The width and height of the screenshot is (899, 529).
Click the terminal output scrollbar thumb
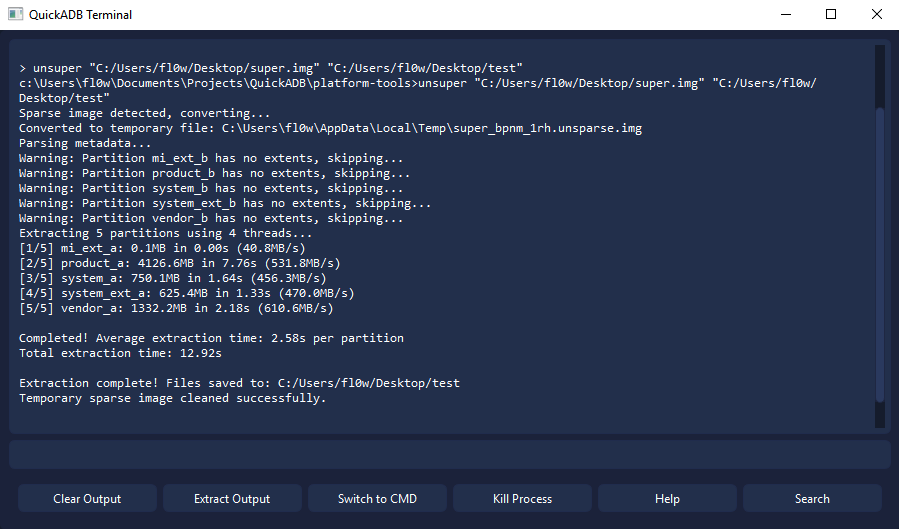click(880, 254)
